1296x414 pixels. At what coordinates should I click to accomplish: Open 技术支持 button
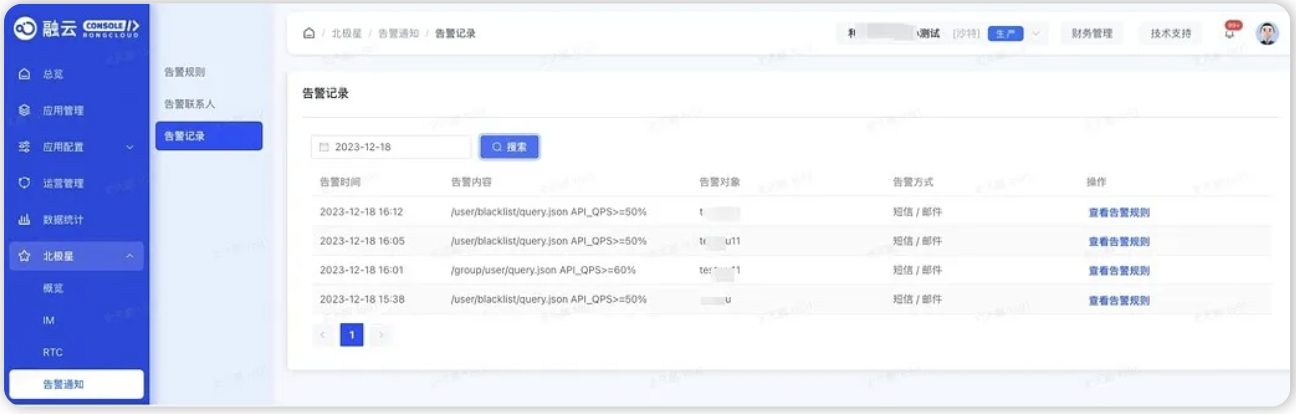pos(1170,34)
